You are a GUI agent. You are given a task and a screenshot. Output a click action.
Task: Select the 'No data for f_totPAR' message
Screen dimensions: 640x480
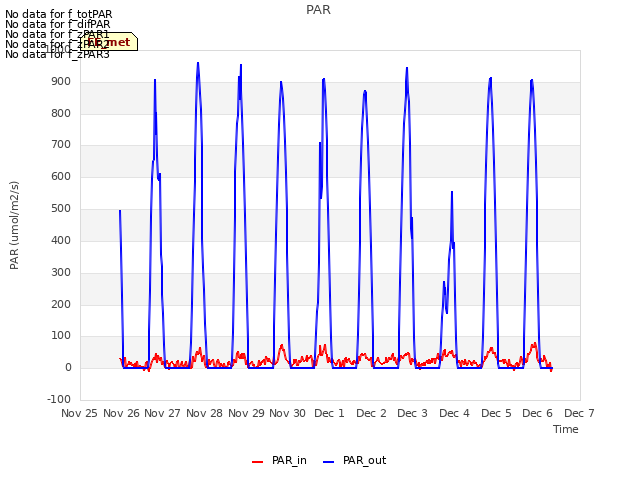[x=59, y=15]
